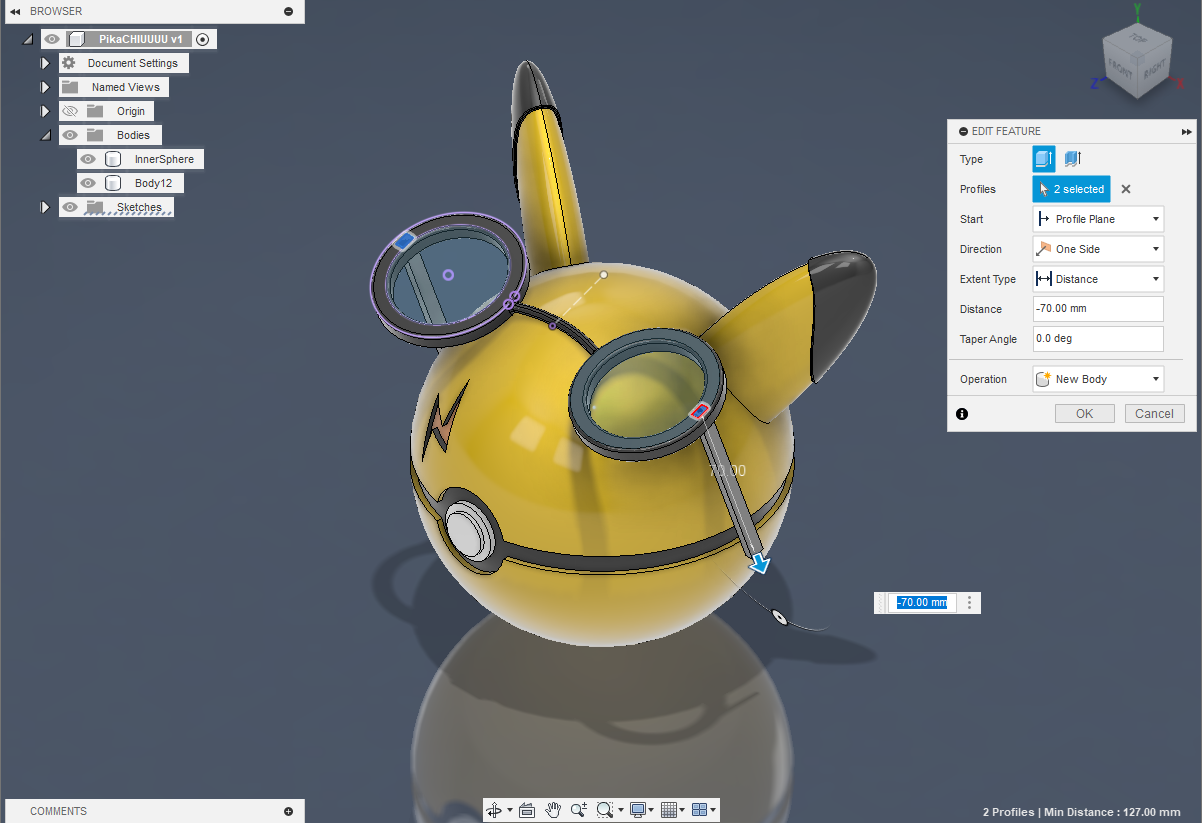Screen dimensions: 1202x823
Task: Activate the Look At tool
Action: click(x=528, y=810)
